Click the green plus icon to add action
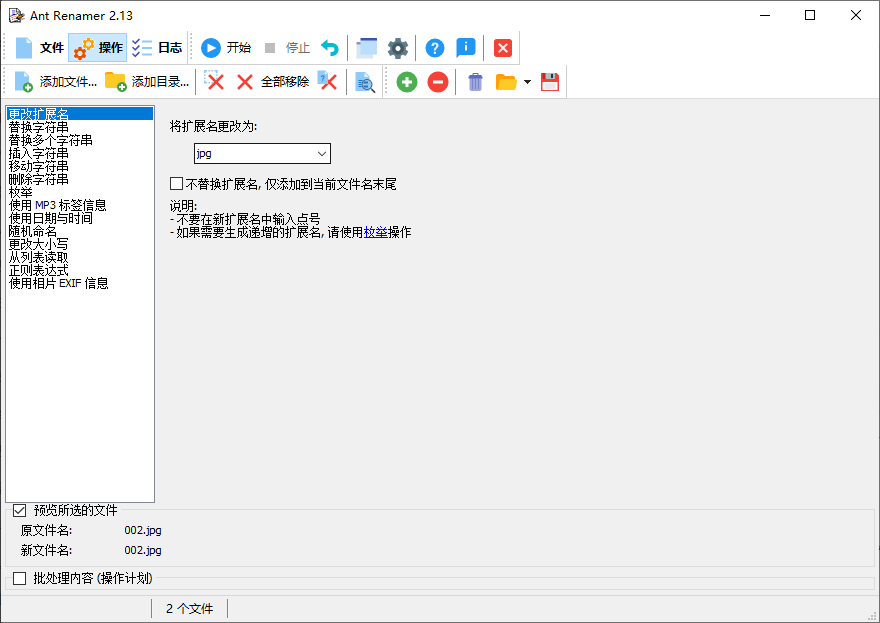Image resolution: width=880 pixels, height=623 pixels. [x=406, y=82]
